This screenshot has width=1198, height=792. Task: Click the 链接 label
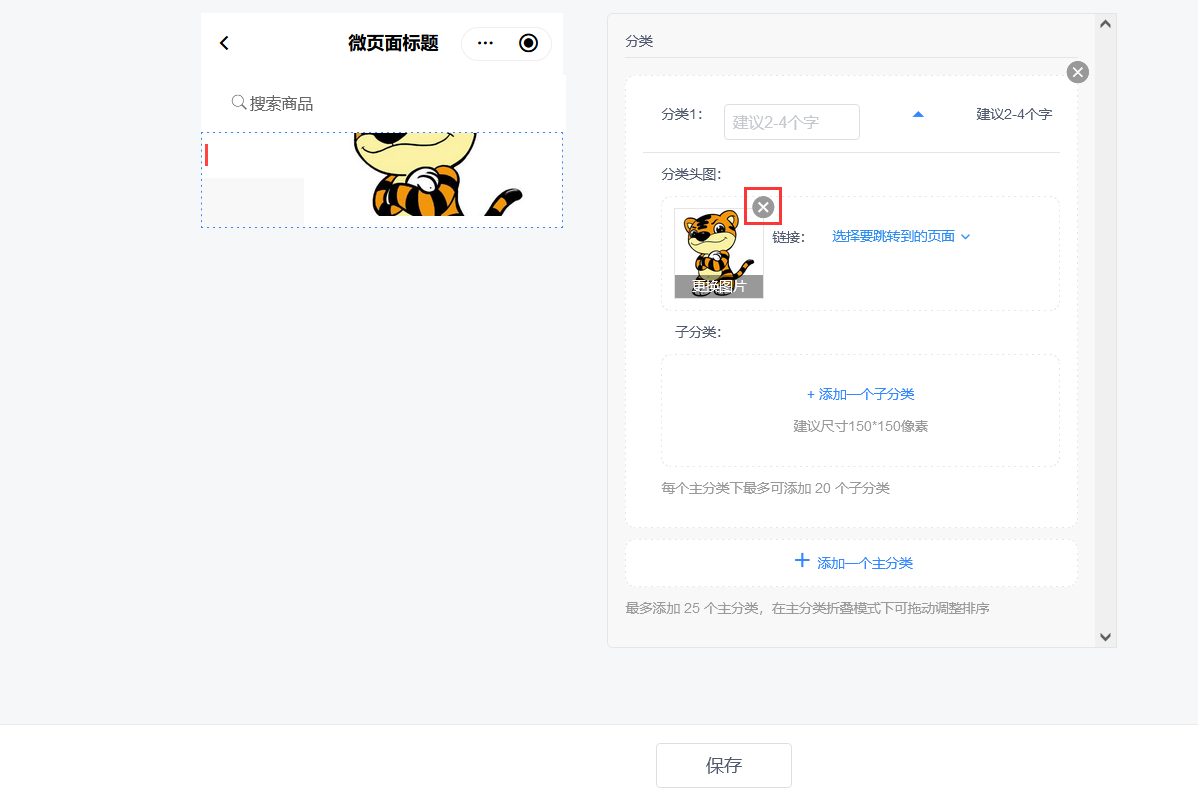(x=788, y=238)
